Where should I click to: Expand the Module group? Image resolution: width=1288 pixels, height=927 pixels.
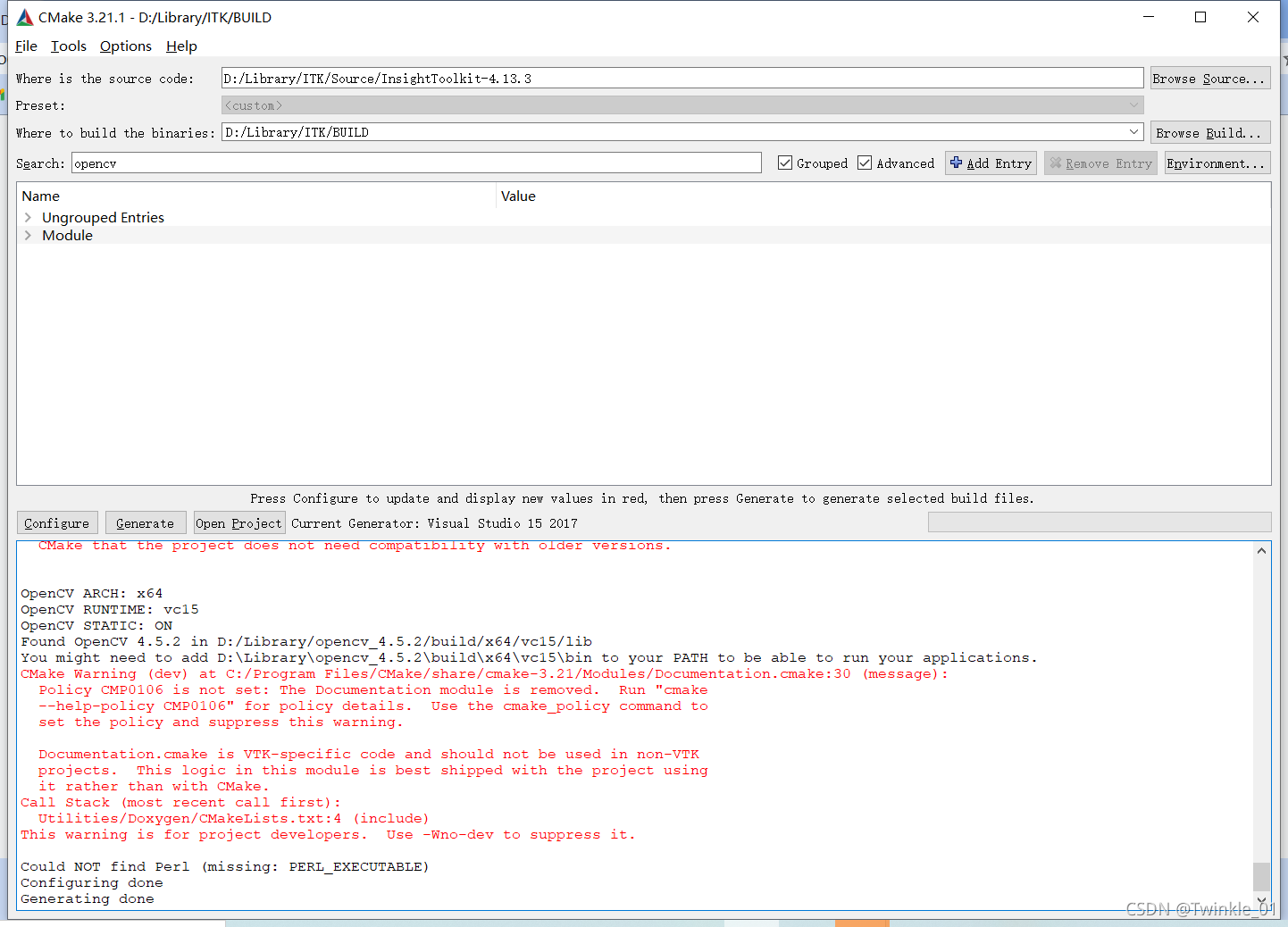(28, 235)
